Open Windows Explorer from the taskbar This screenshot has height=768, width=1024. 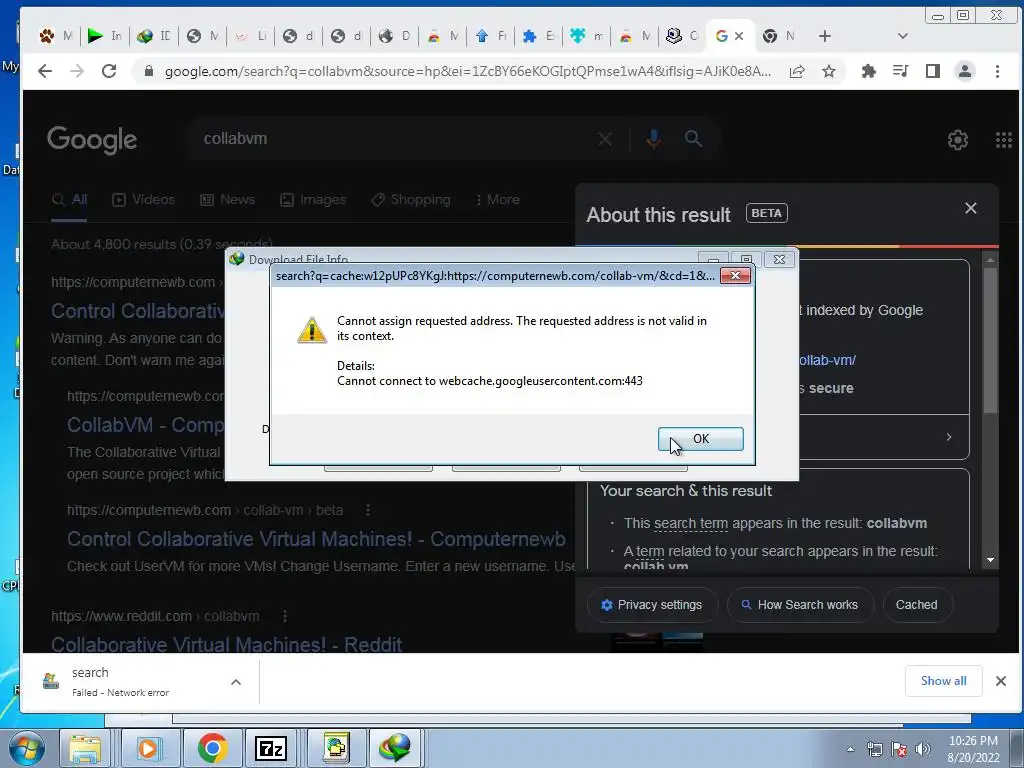point(86,748)
